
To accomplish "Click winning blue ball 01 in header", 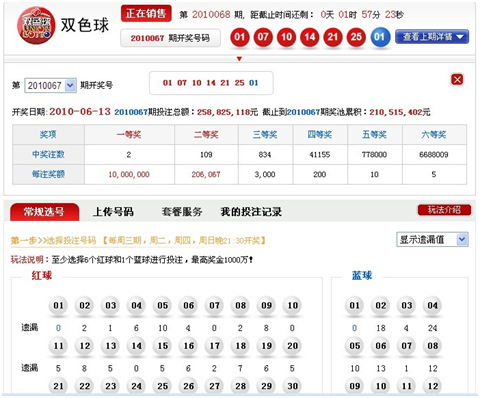I will click(x=379, y=37).
